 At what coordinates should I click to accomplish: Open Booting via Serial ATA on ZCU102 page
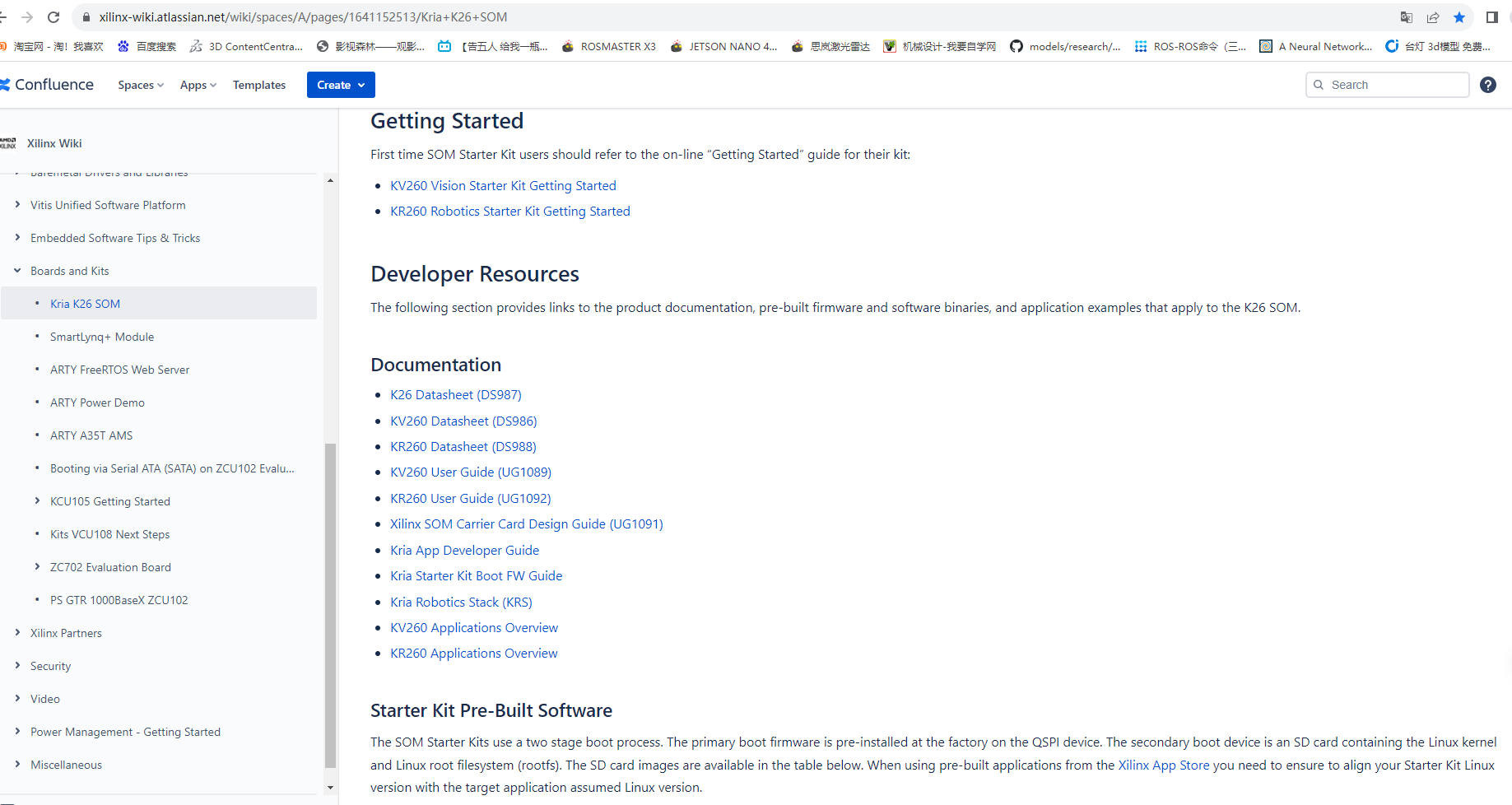pyautogui.click(x=172, y=468)
